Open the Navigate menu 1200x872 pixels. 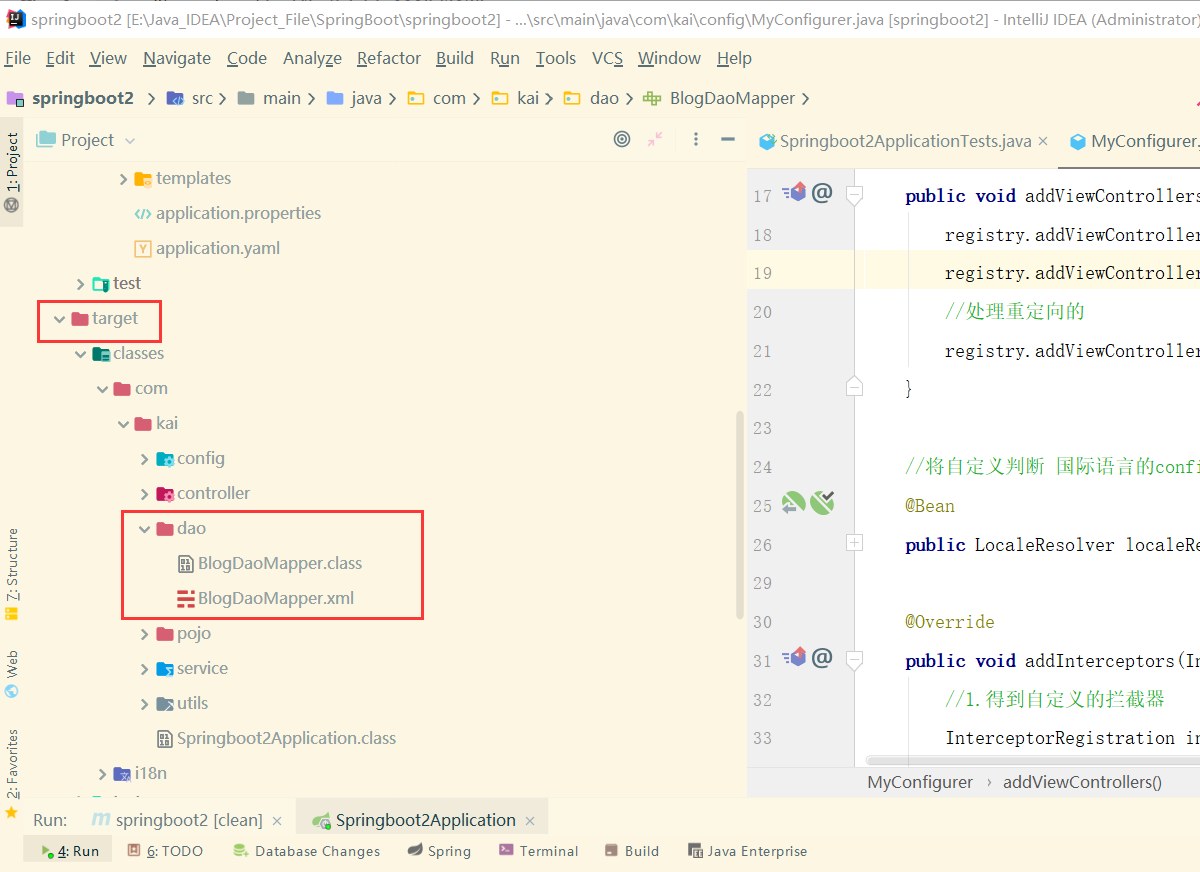tap(177, 58)
